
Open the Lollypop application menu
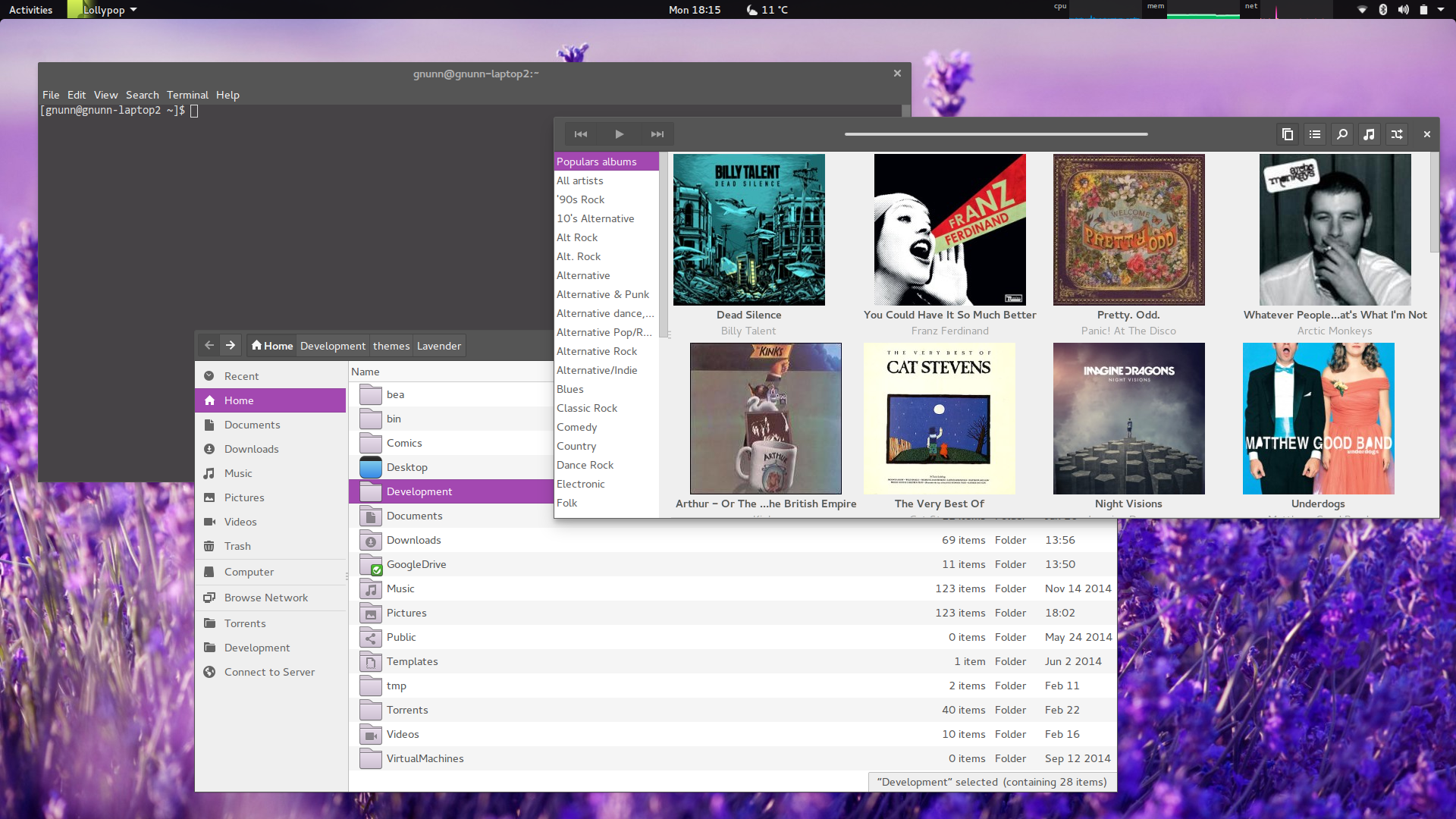pos(103,10)
